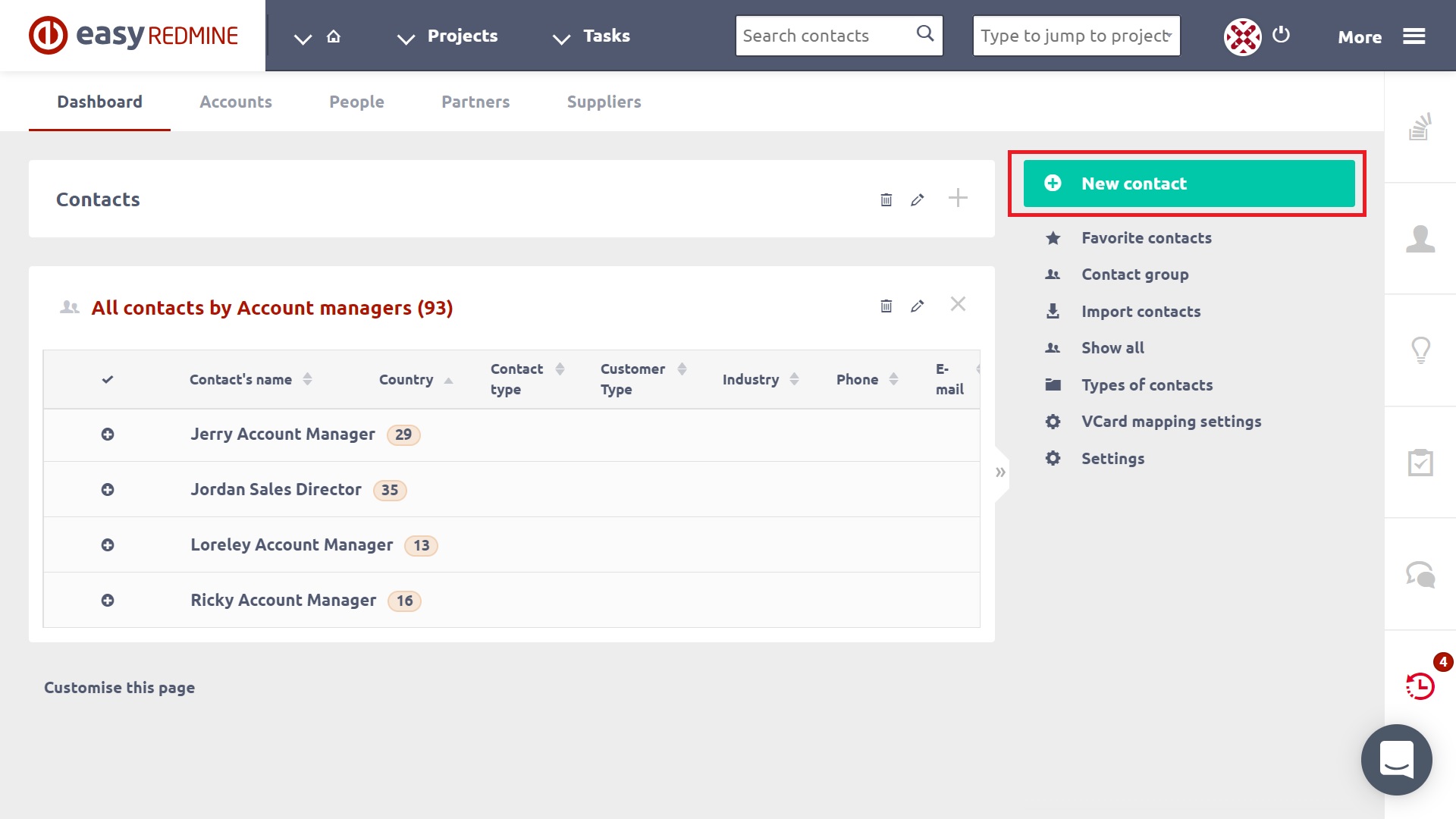Viewport: 1456px width, 819px height.
Task: Switch to the Suppliers tab
Action: (x=604, y=102)
